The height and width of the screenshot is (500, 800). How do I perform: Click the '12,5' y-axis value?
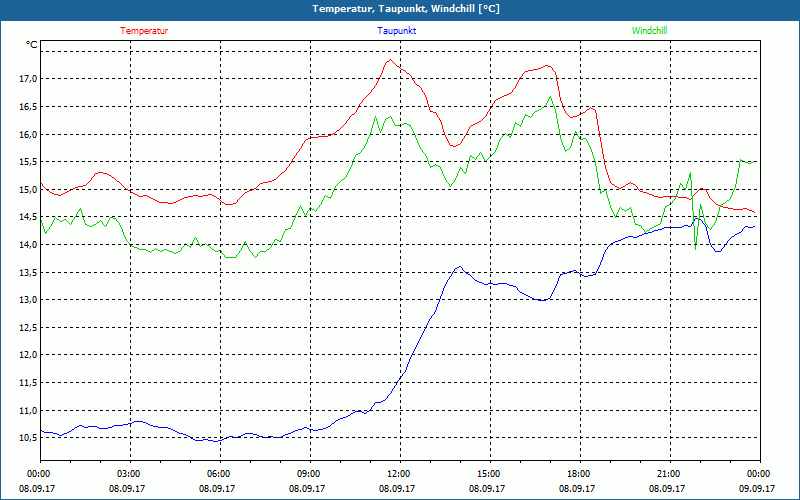point(28,327)
